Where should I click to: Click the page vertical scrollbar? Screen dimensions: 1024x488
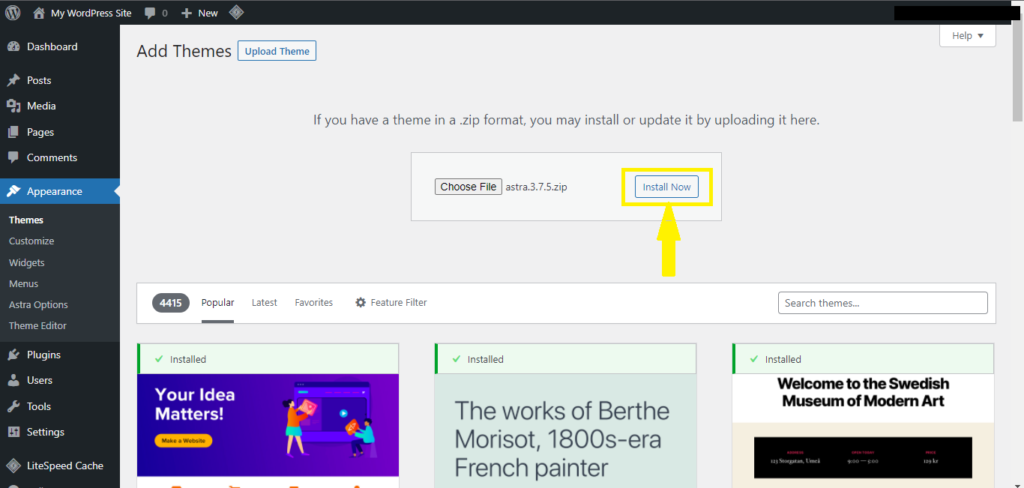[1017, 73]
